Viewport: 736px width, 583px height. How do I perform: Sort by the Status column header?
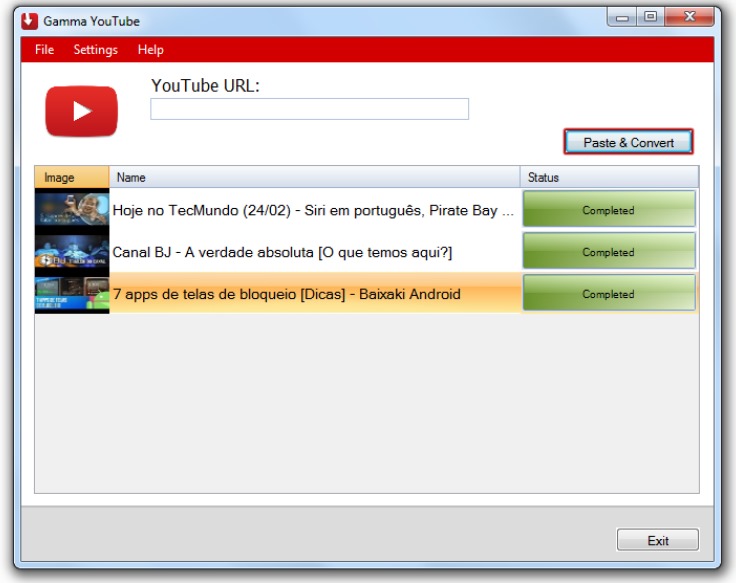pyautogui.click(x=609, y=177)
